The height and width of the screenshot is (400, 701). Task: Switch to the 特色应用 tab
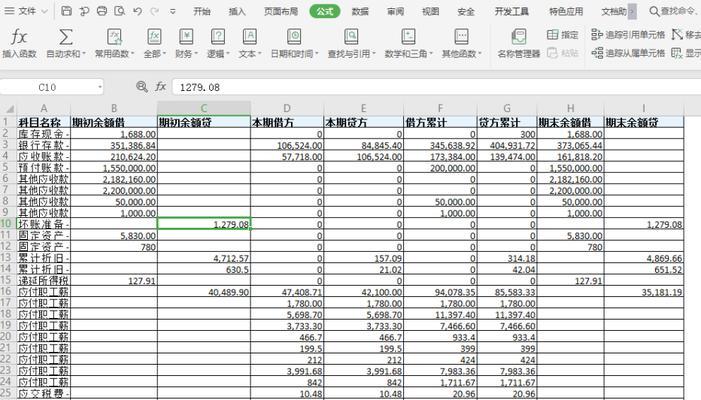coord(566,12)
